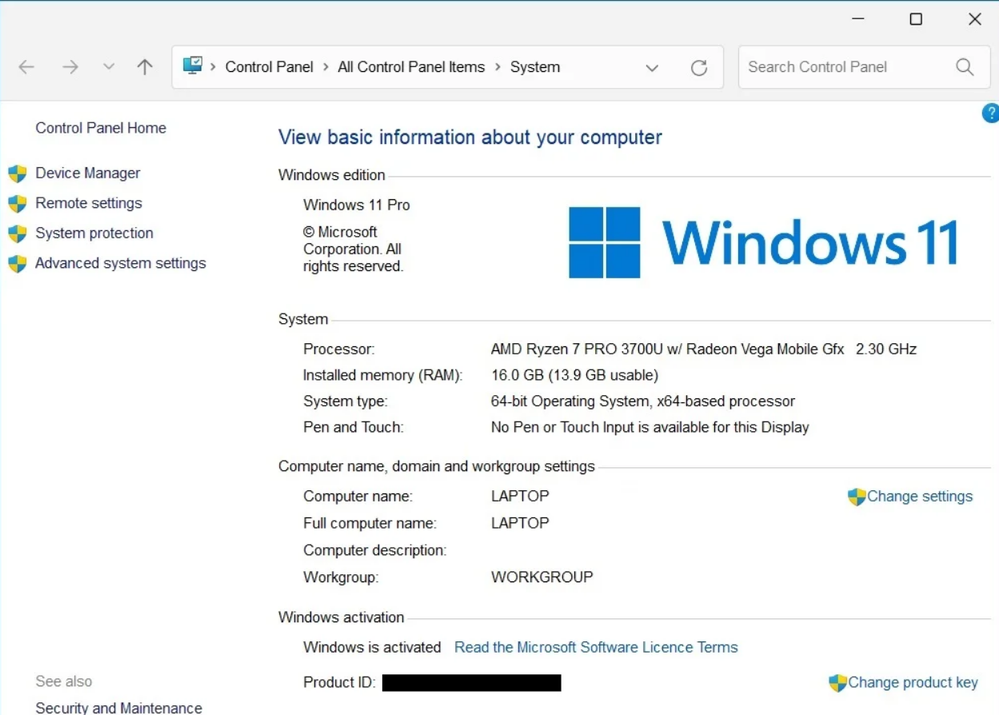Image resolution: width=999 pixels, height=715 pixels.
Task: Click Change product key link
Action: point(912,682)
